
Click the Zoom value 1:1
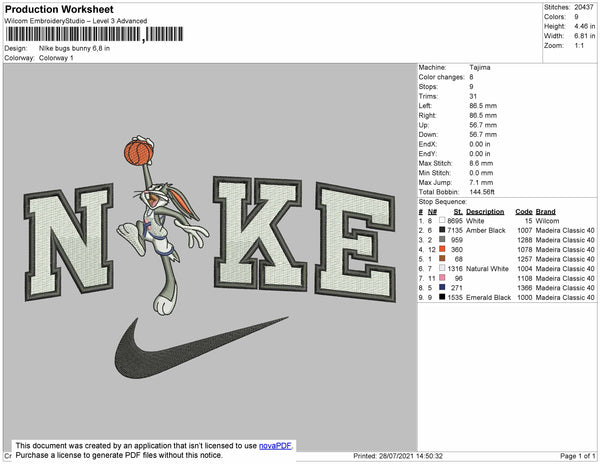tap(579, 45)
